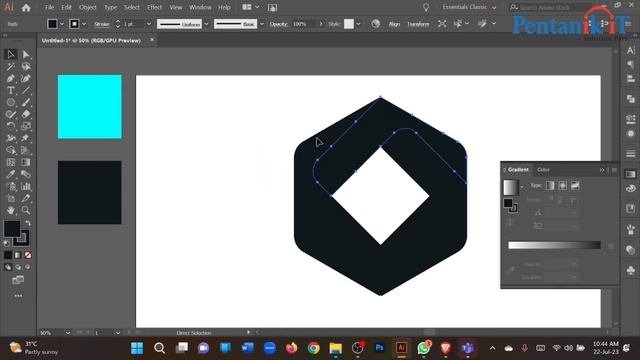
Task: Select the Shaper pencil tool
Action: (x=11, y=114)
